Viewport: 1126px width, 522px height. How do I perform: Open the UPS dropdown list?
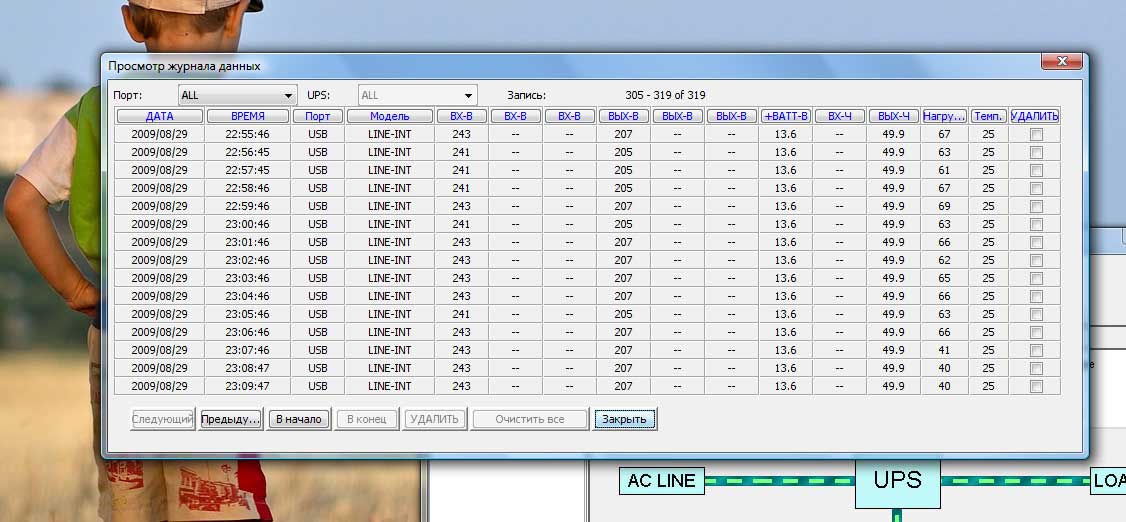tap(418, 95)
